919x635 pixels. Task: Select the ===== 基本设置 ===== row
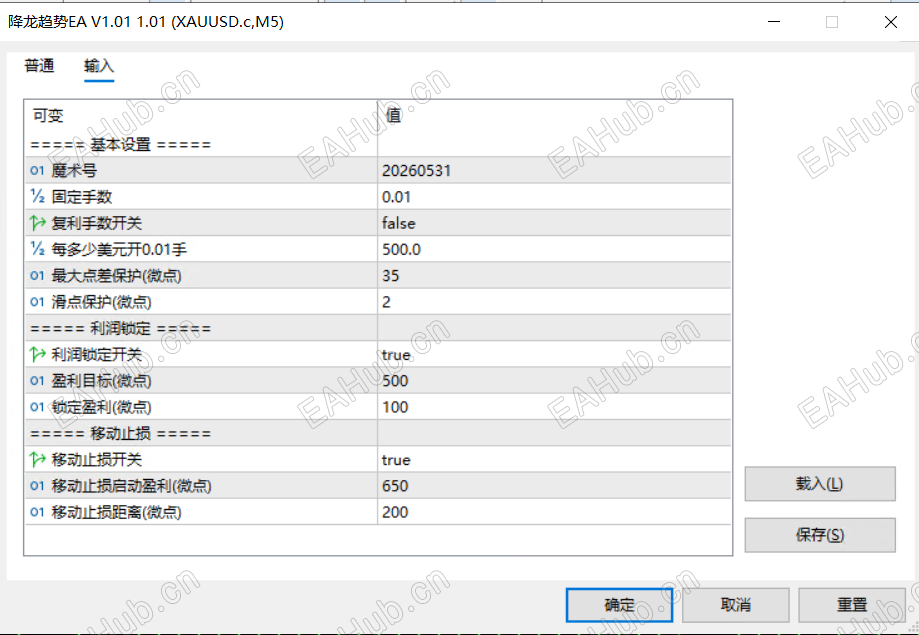[378, 144]
